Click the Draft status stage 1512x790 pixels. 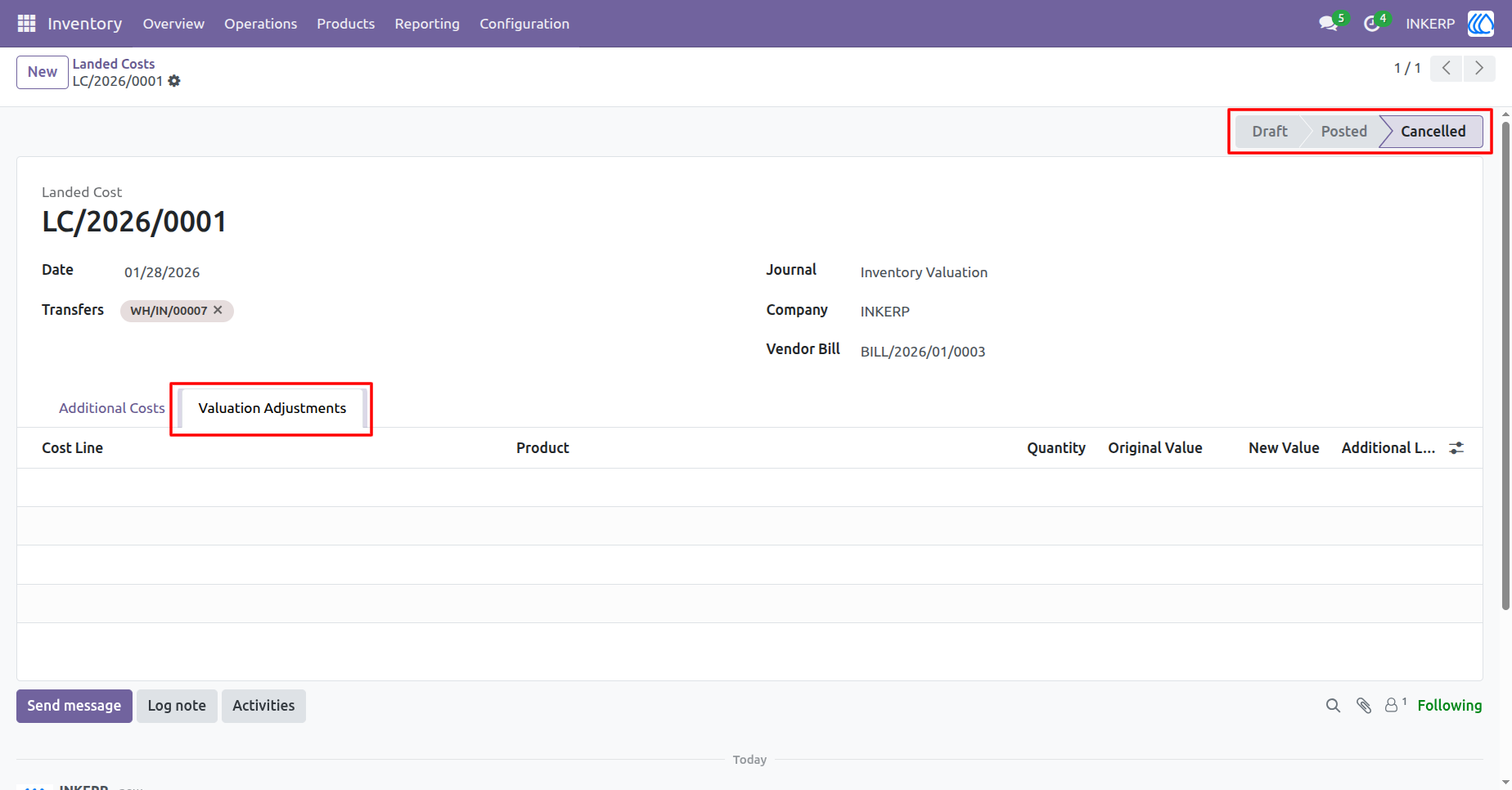pos(1270,132)
